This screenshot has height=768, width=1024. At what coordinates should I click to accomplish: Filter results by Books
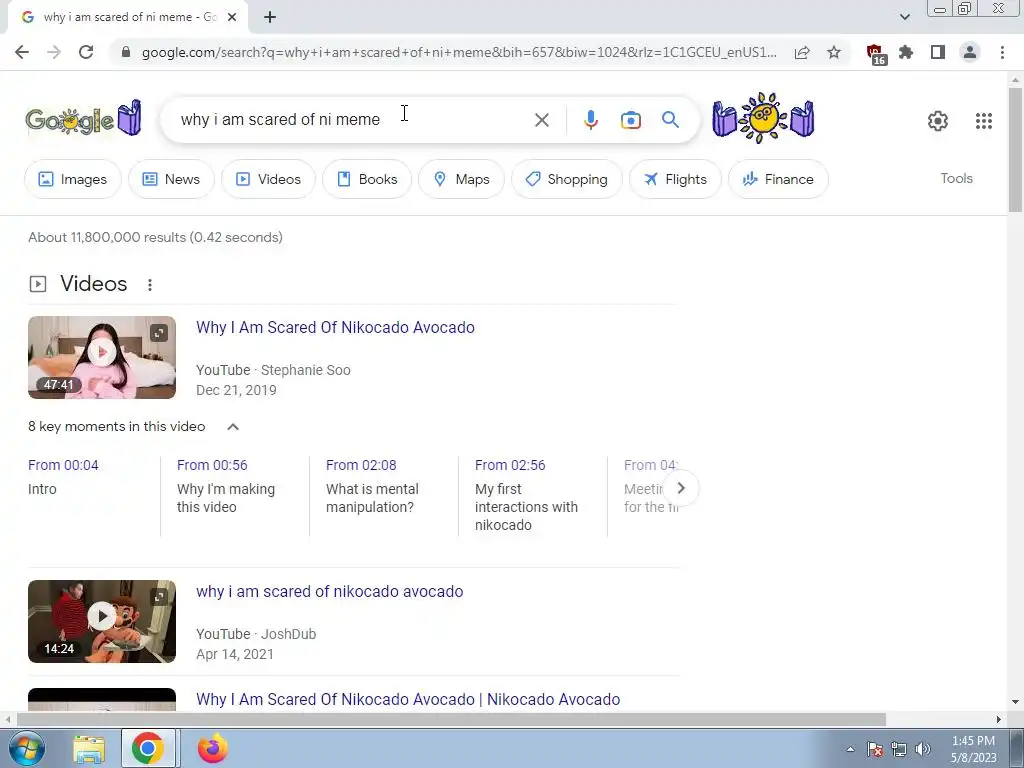pos(367,179)
